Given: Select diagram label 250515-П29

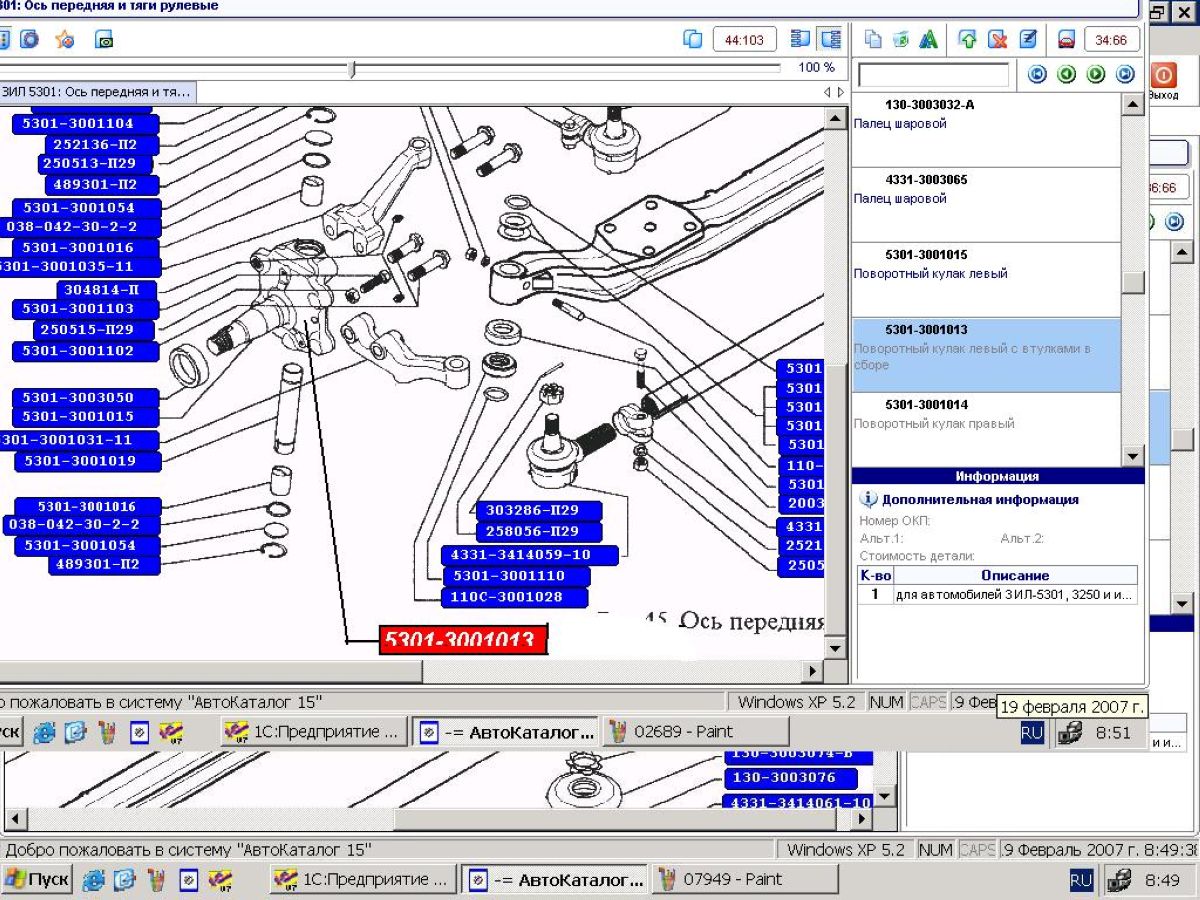Looking at the screenshot, I should pyautogui.click(x=96, y=330).
